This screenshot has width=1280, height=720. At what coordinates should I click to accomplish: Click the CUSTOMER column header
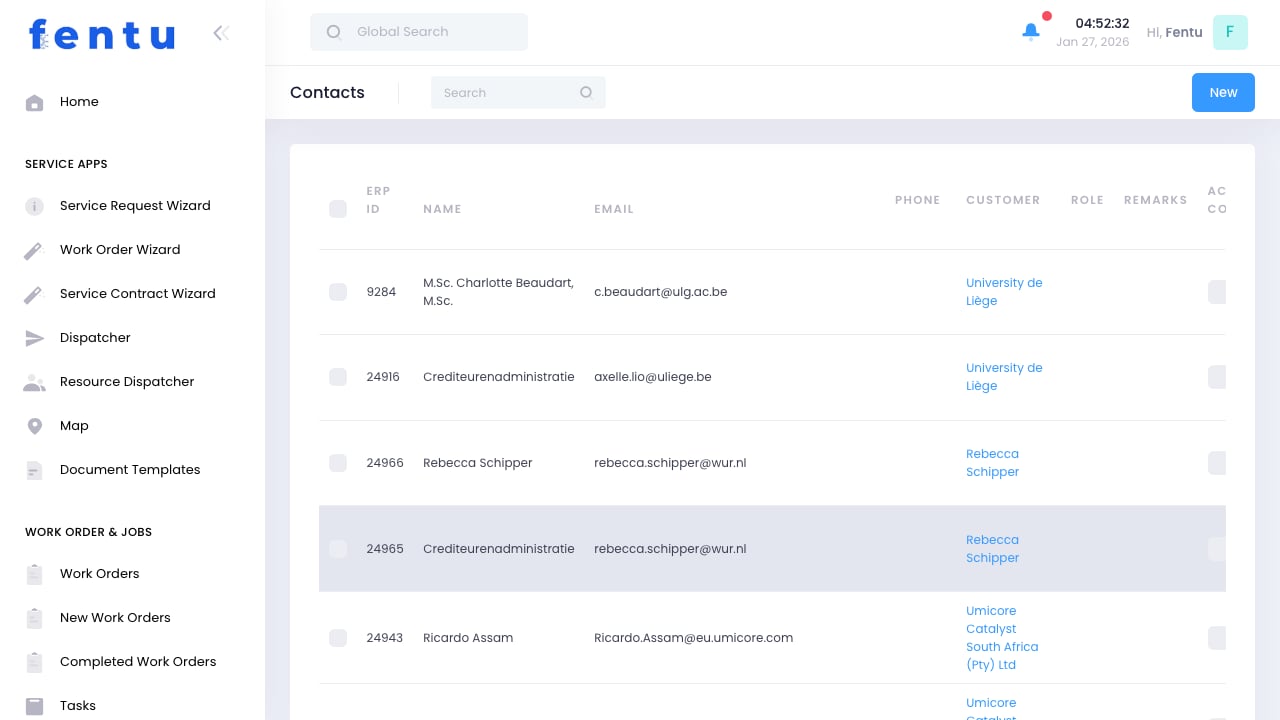[x=1003, y=200]
